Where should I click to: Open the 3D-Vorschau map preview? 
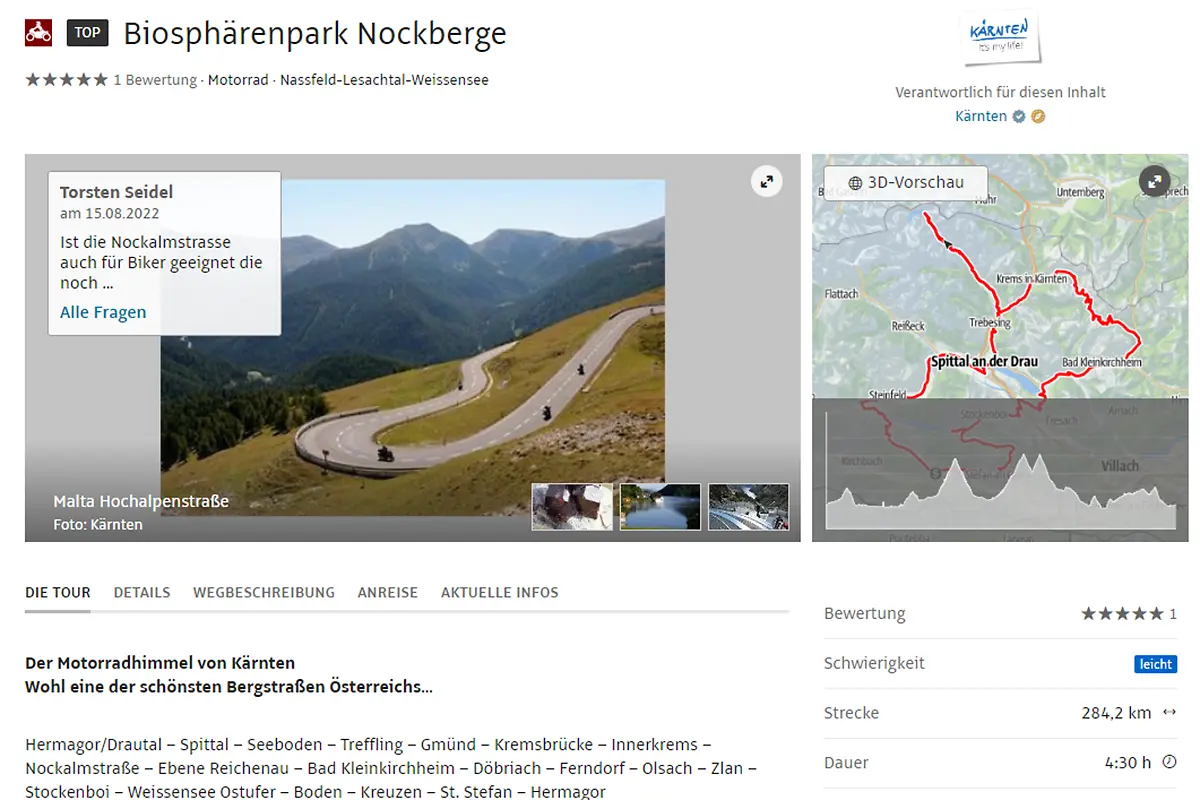pyautogui.click(x=906, y=183)
